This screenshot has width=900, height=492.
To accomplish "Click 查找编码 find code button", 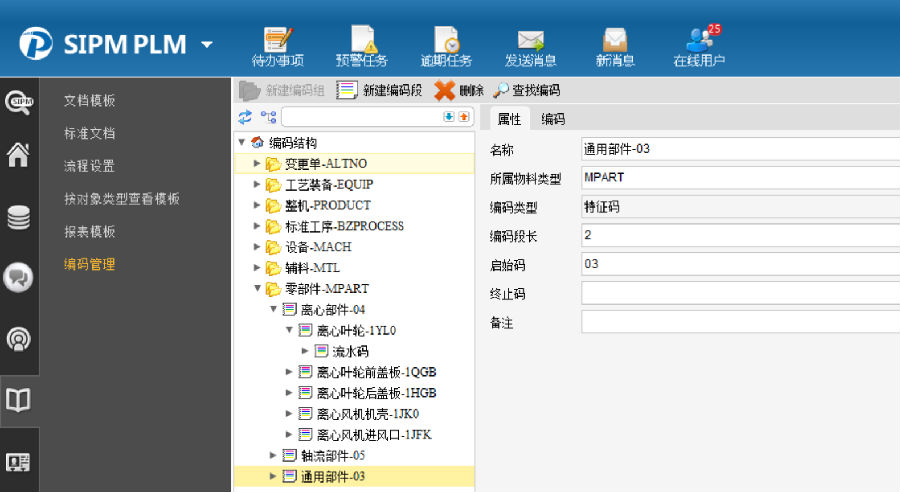I will 527,90.
